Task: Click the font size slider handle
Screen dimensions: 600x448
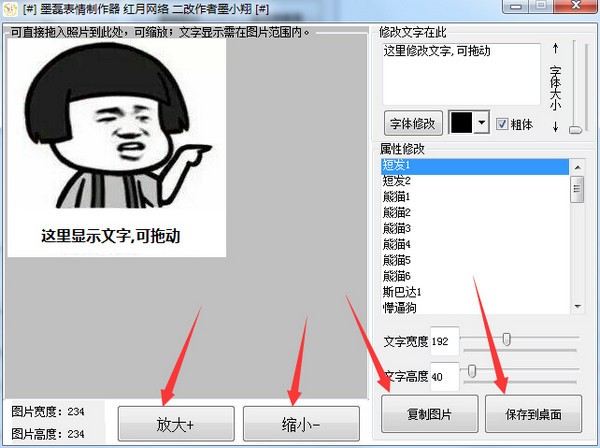Action: [x=575, y=130]
